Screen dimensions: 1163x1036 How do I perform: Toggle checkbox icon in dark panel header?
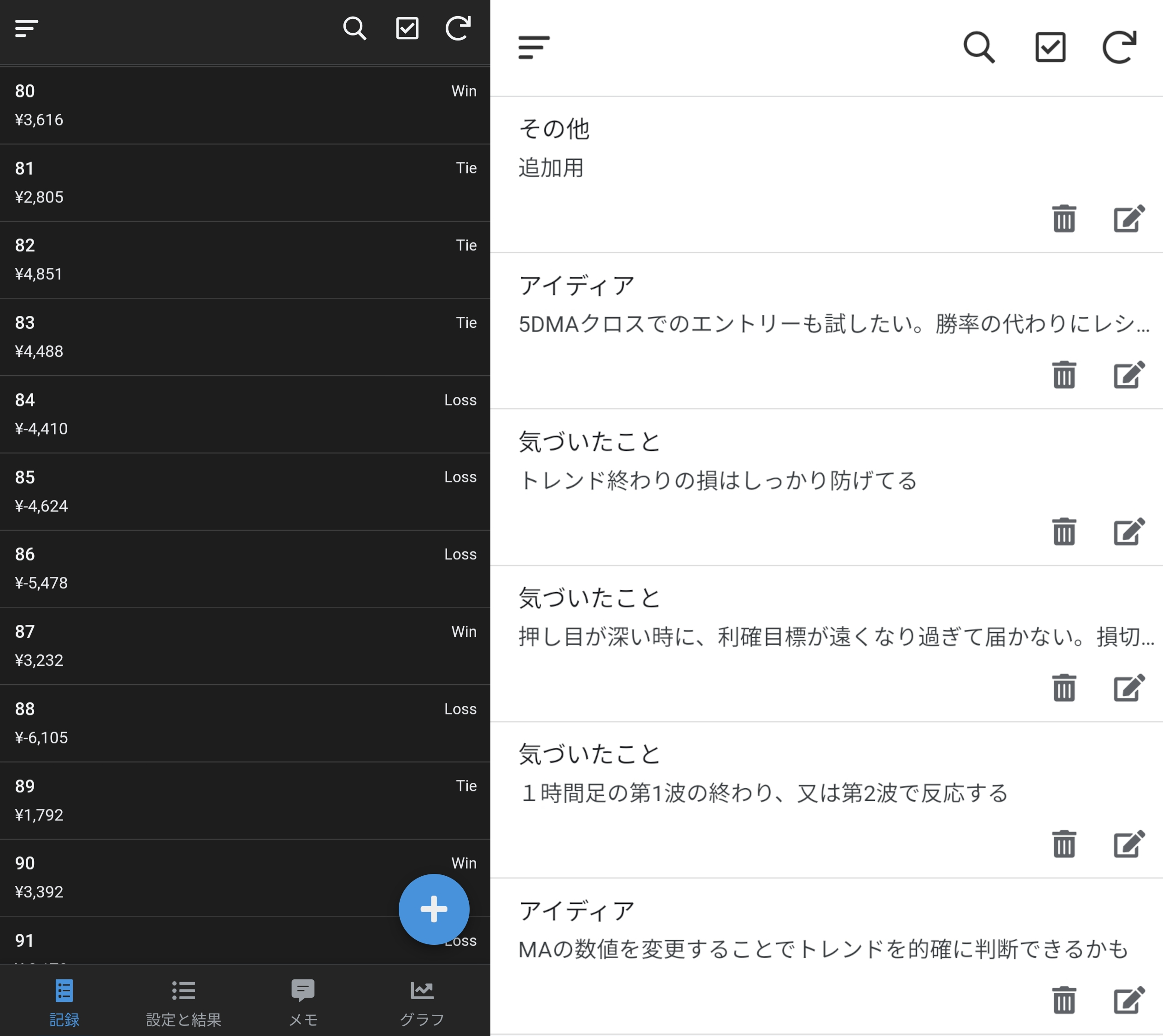pos(407,28)
